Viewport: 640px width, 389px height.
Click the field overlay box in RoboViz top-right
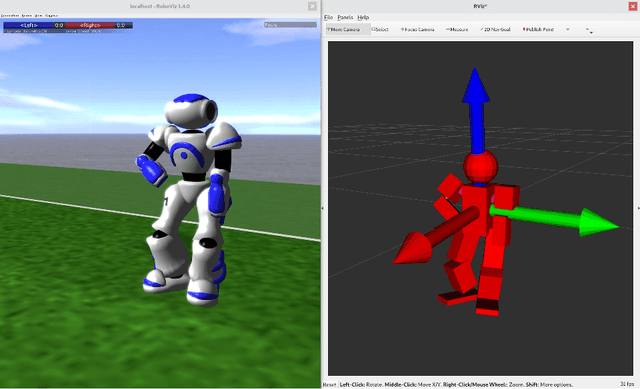[x=290, y=25]
